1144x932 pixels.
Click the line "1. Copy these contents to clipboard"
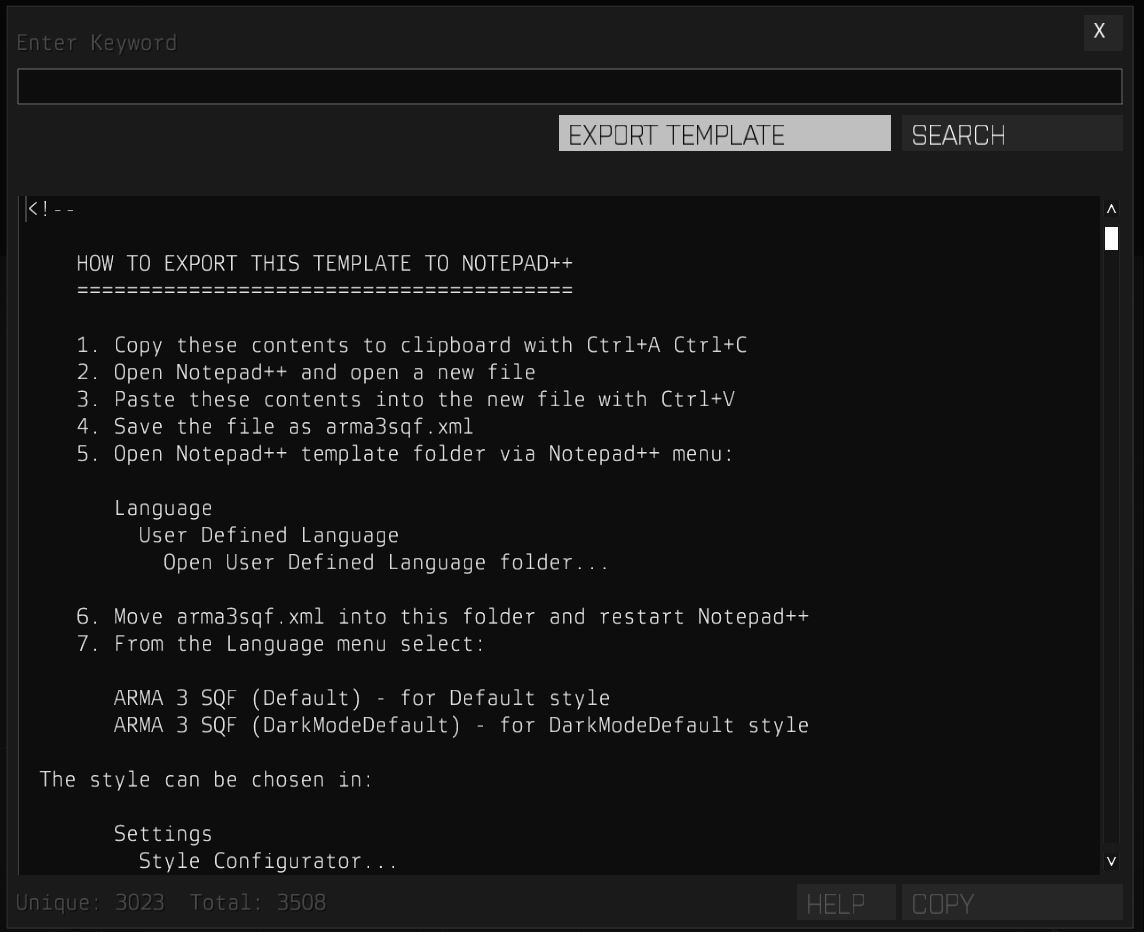pyautogui.click(x=411, y=345)
